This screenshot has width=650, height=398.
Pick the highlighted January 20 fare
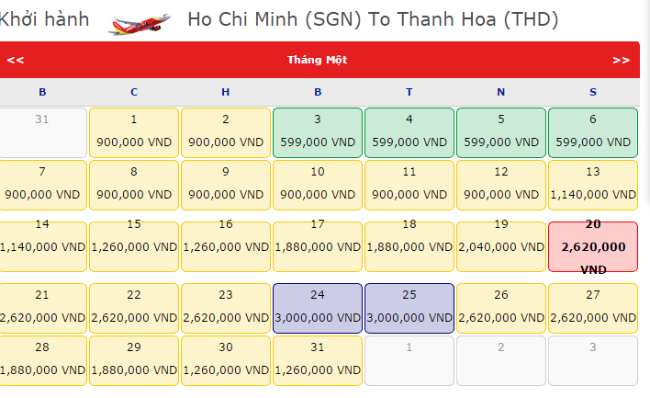click(x=593, y=247)
